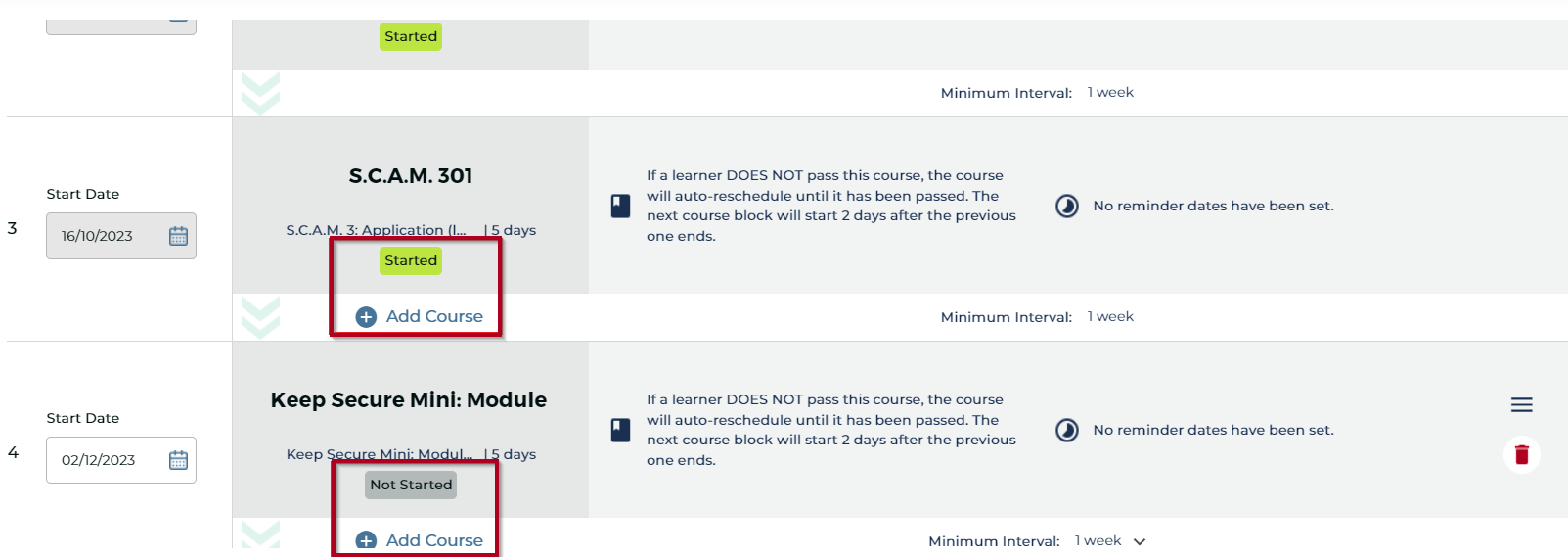Click Add Course text under S.C.A.M. 301
This screenshot has width=1568, height=557.
coord(434,316)
